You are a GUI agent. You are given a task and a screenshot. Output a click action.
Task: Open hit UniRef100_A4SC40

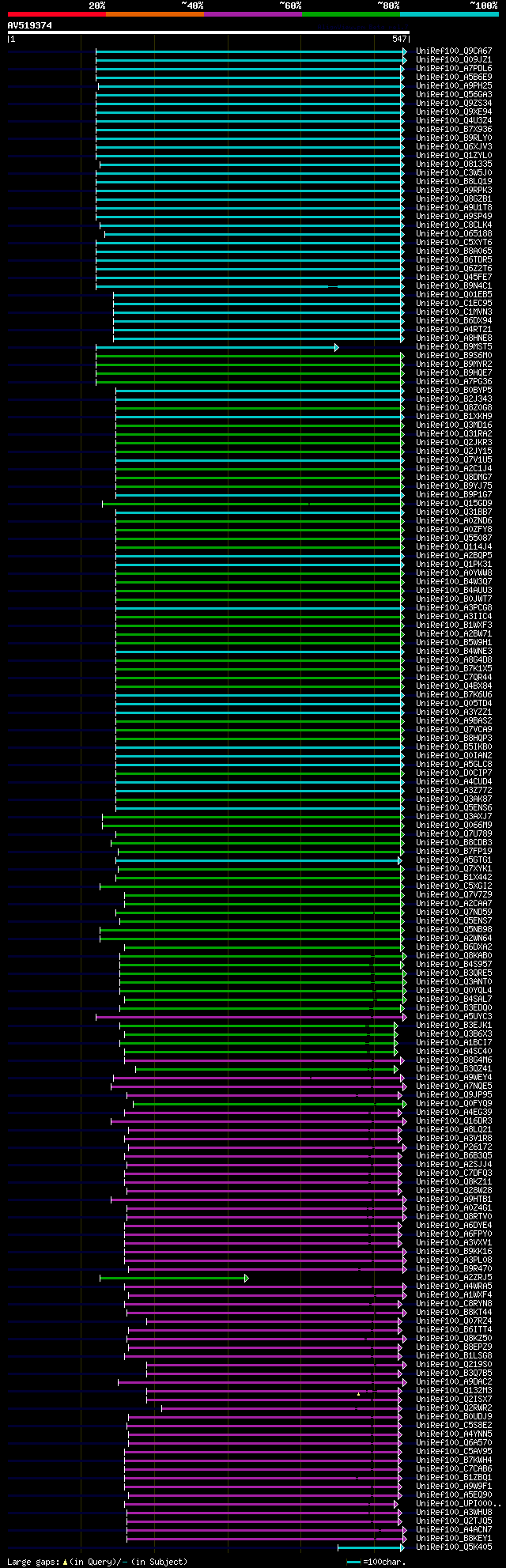pos(454,1052)
